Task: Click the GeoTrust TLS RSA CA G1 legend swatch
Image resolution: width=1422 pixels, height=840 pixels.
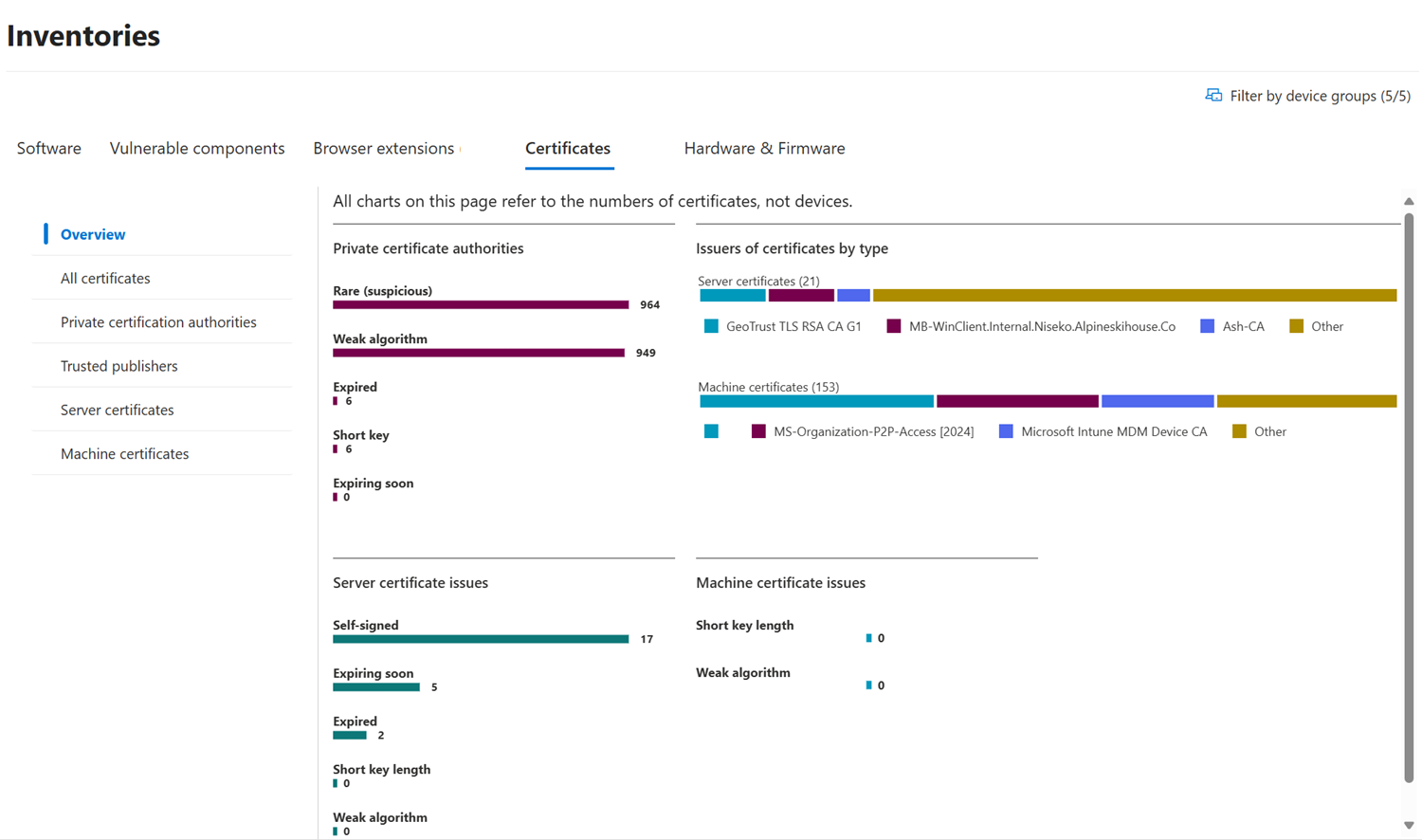Action: 711,326
